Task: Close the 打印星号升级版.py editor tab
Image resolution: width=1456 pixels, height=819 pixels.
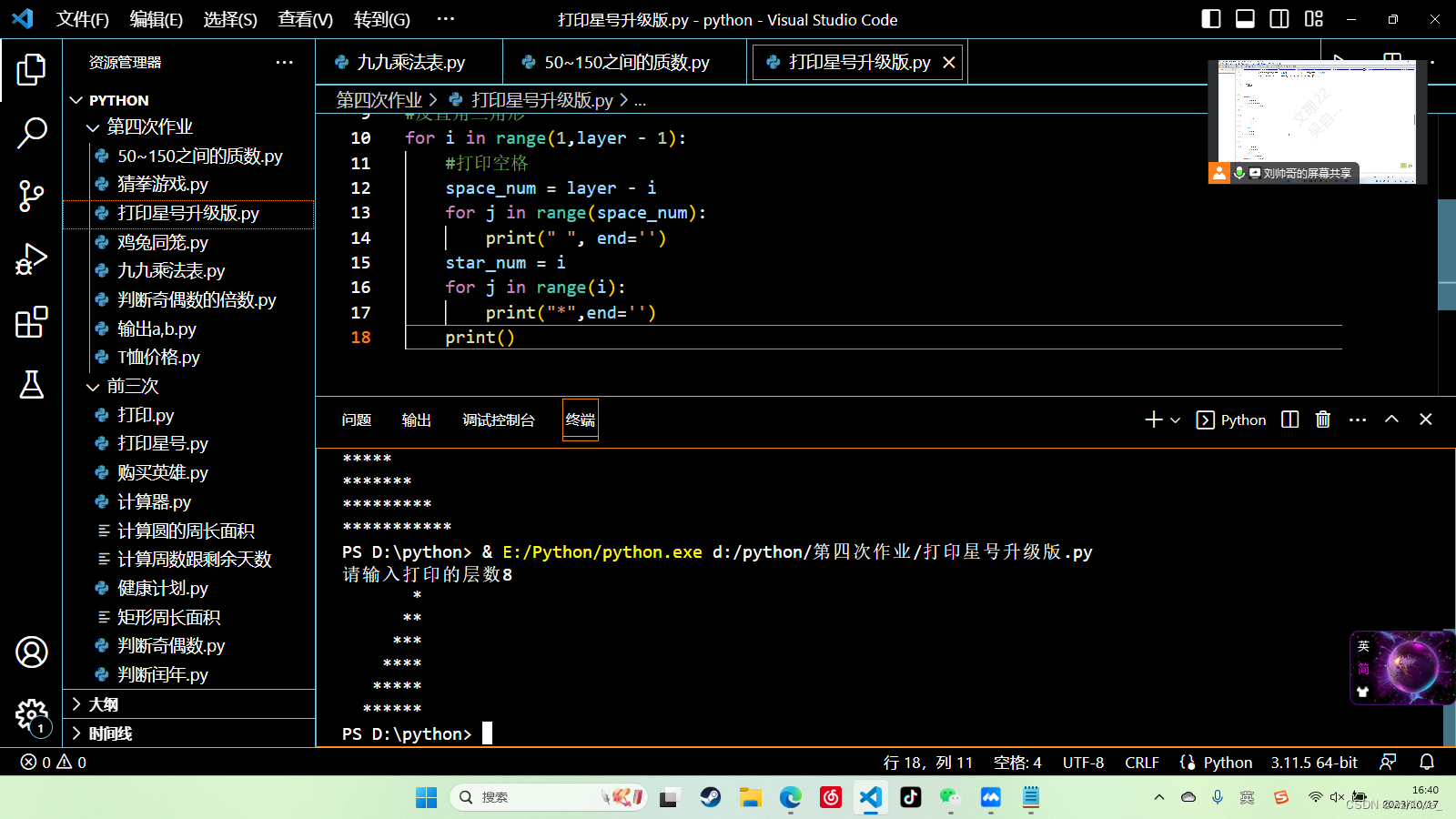Action: (949, 62)
